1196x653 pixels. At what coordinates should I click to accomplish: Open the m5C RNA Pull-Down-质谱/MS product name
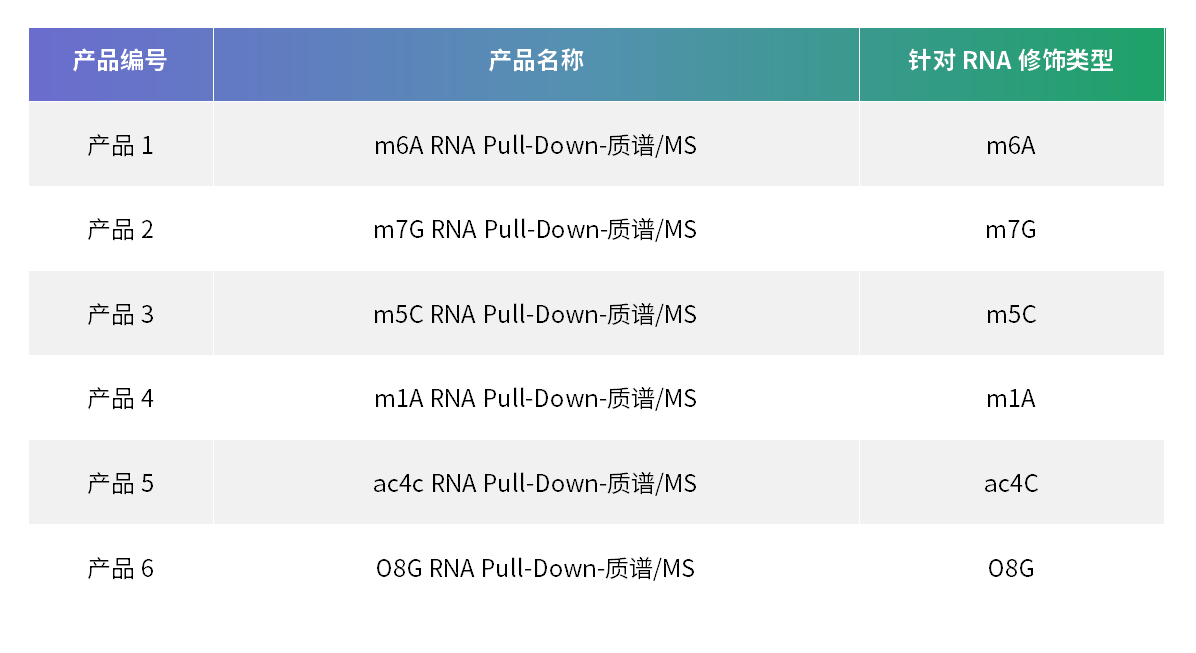(x=535, y=315)
